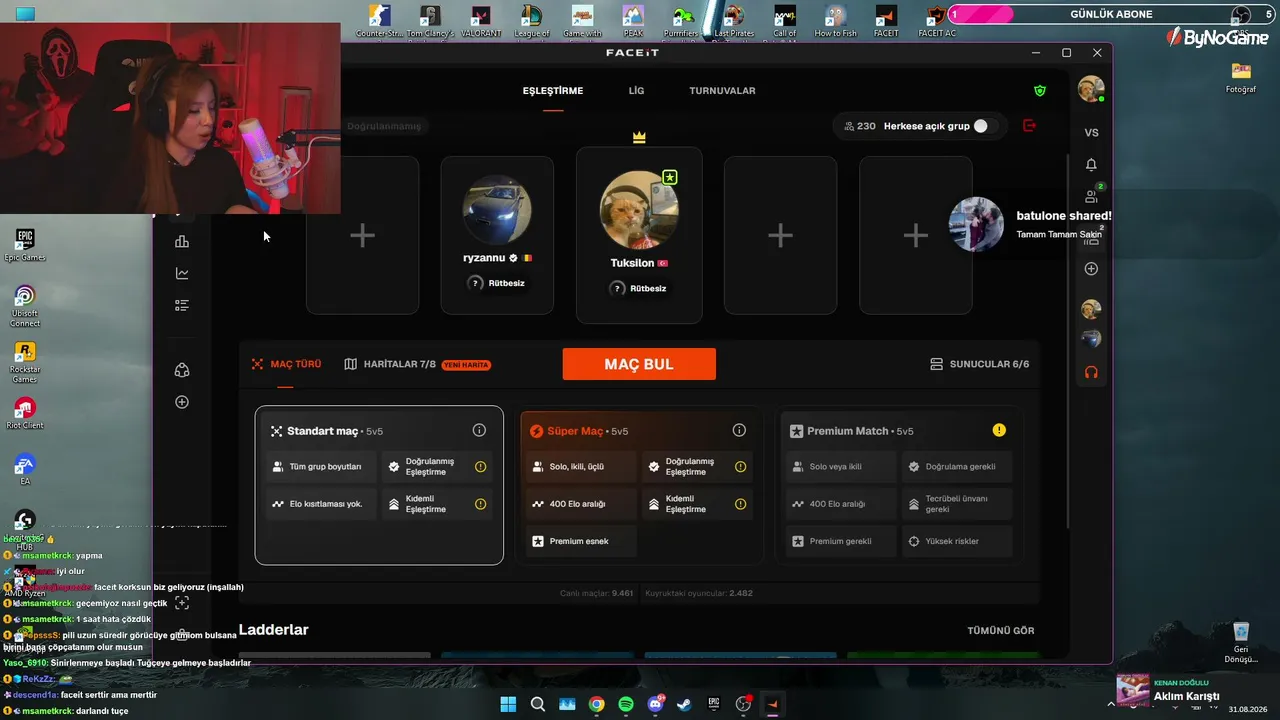Click the FACEIT app in the taskbar
The height and width of the screenshot is (720, 1280).
pos(772,704)
